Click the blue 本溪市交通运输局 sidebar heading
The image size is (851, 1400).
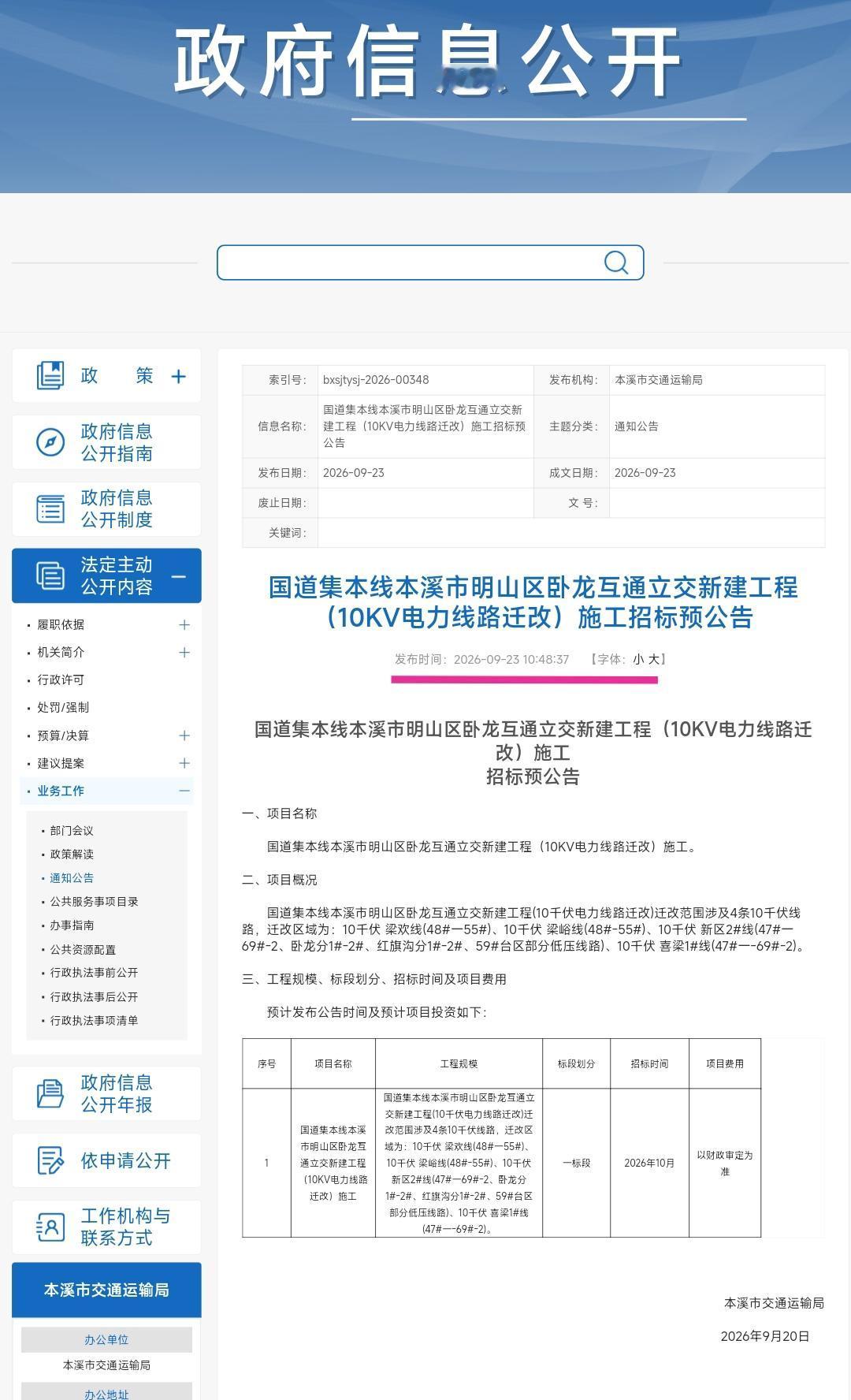[106, 1290]
